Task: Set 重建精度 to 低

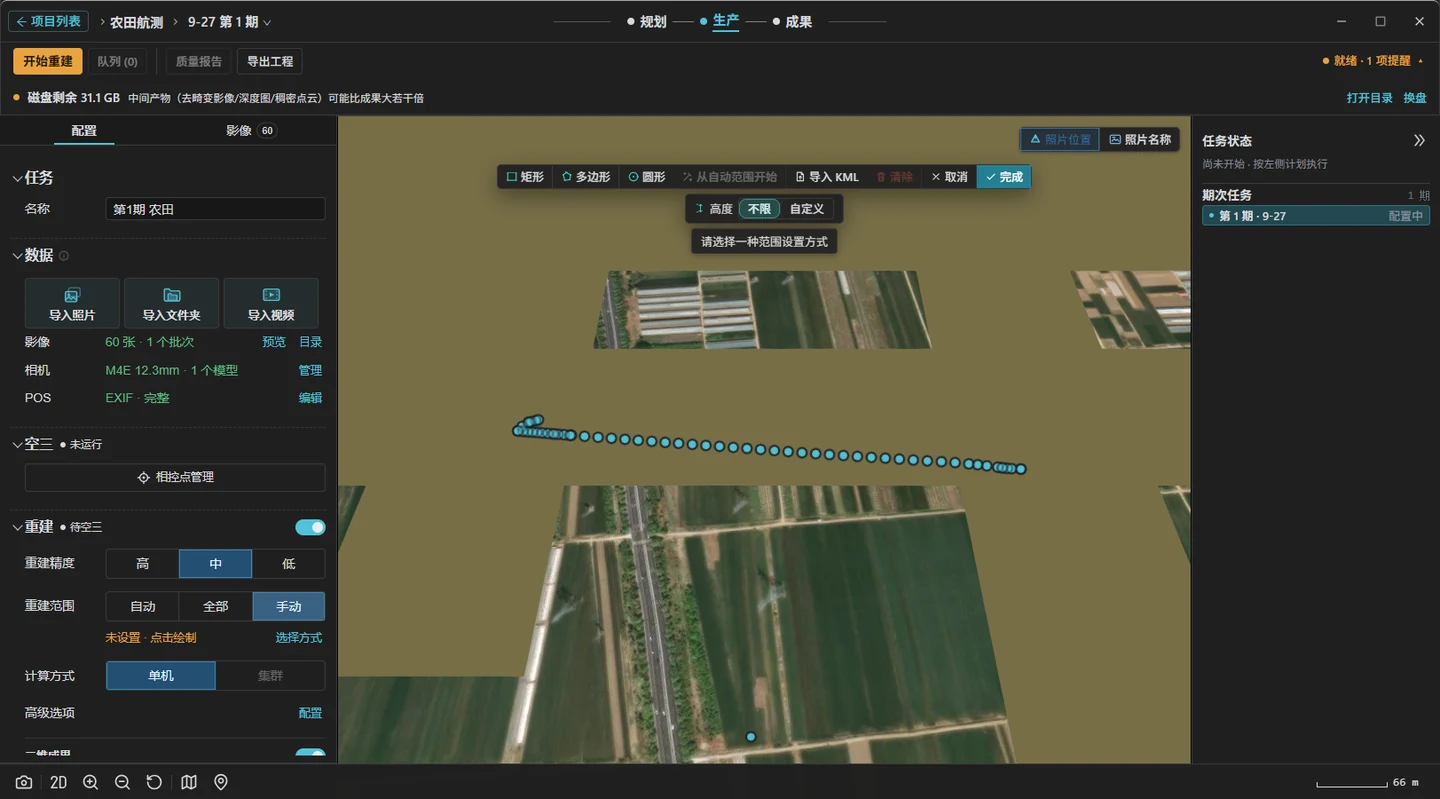Action: [x=289, y=564]
